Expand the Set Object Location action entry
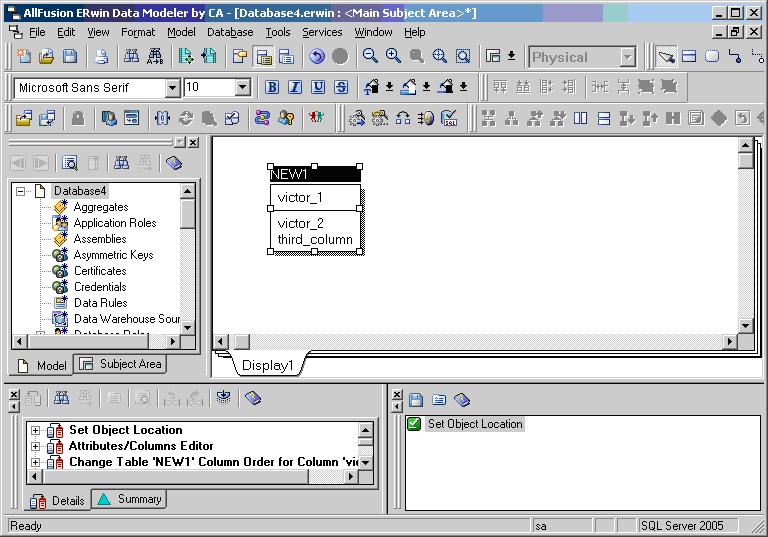The image size is (768, 537). coord(35,430)
